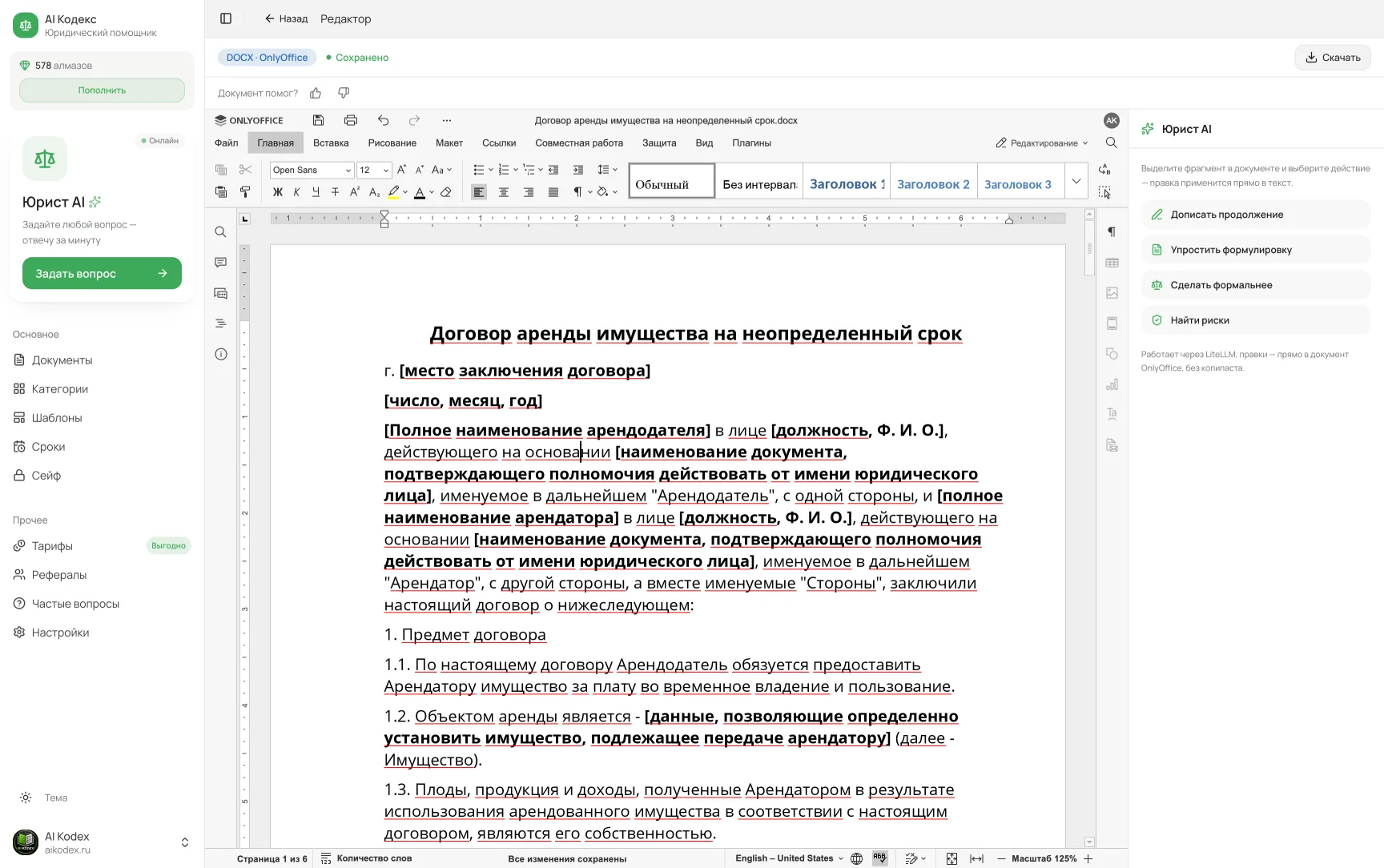This screenshot has height=868, width=1384.
Task: Go back via the Назад link
Action: (x=286, y=18)
